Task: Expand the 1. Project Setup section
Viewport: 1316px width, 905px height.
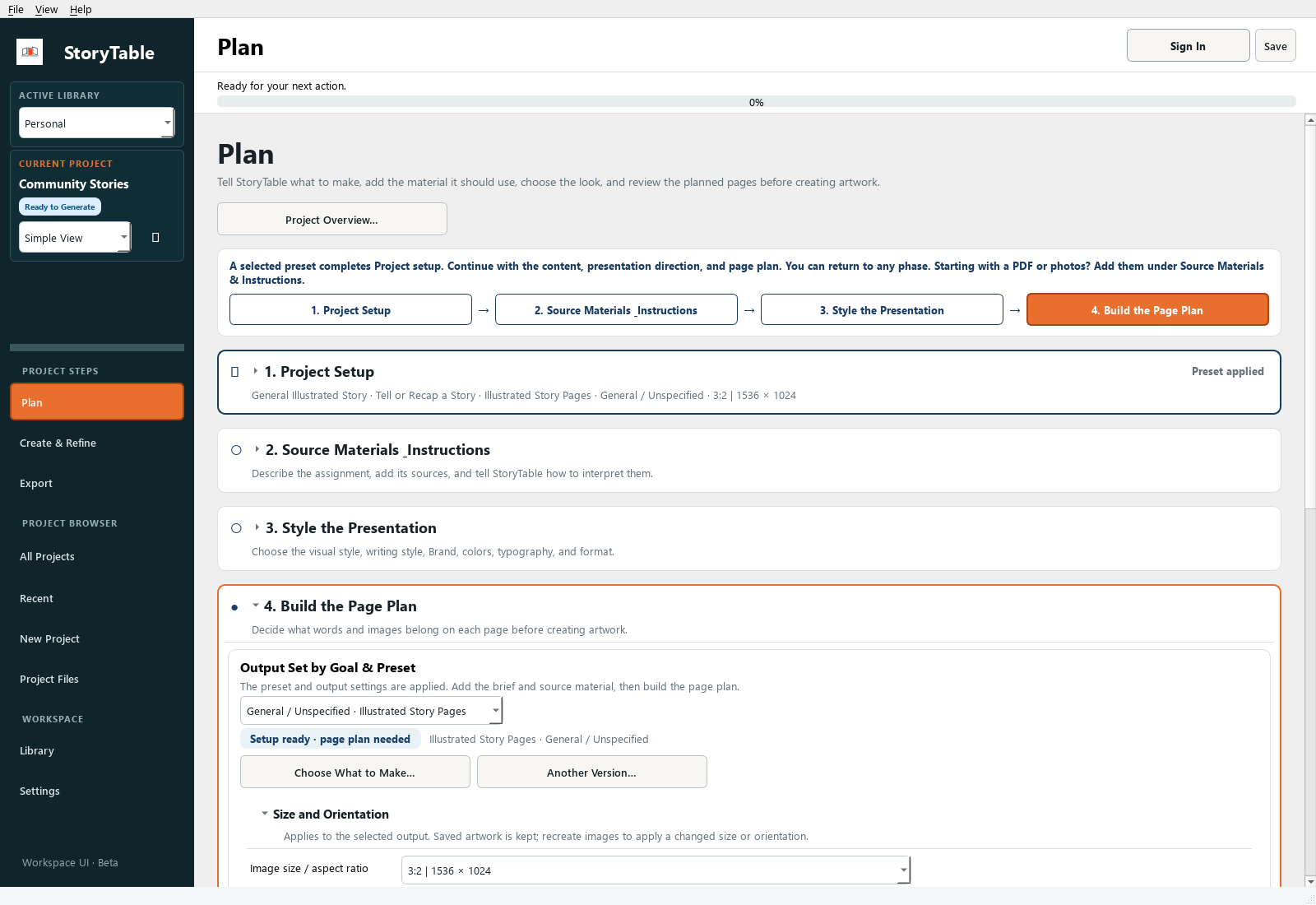Action: 256,371
